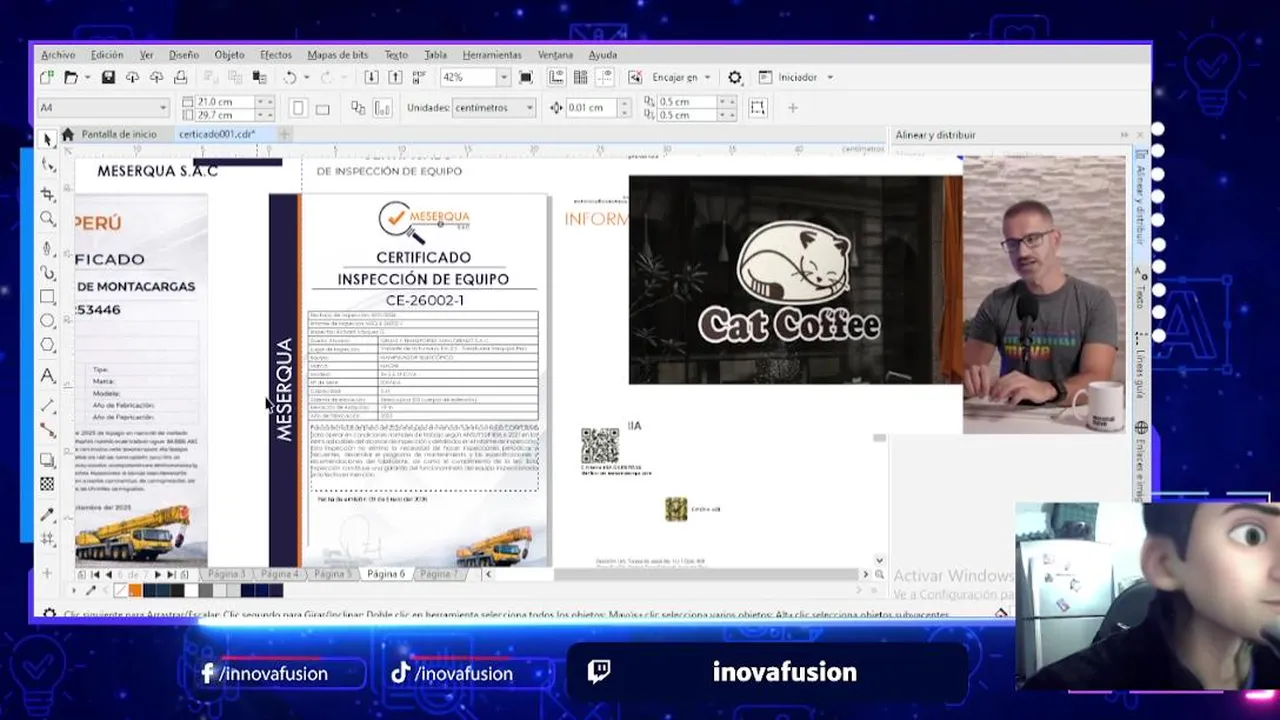Click the orange color swatch in palette
1280x720 pixels.
(x=135, y=590)
